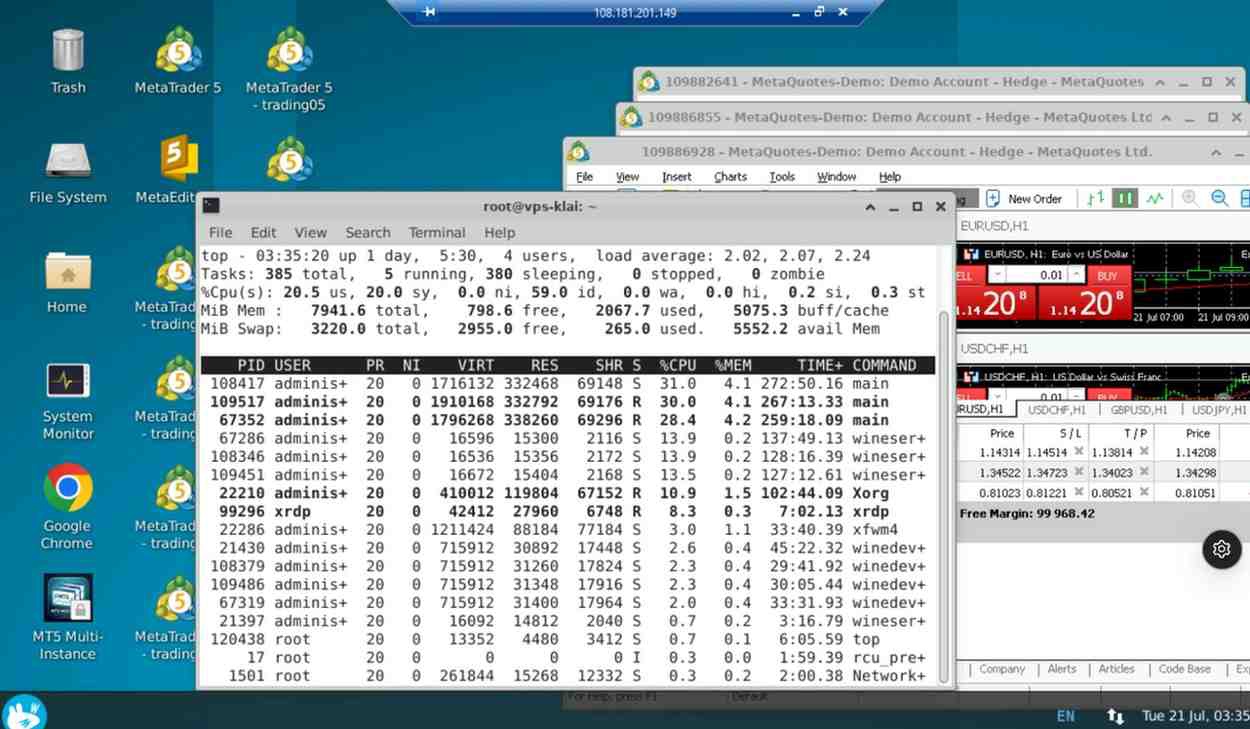The image size is (1250, 729).
Task: Click the zoom in magnifier in MetaTrader toolbar
Action: tap(1190, 198)
